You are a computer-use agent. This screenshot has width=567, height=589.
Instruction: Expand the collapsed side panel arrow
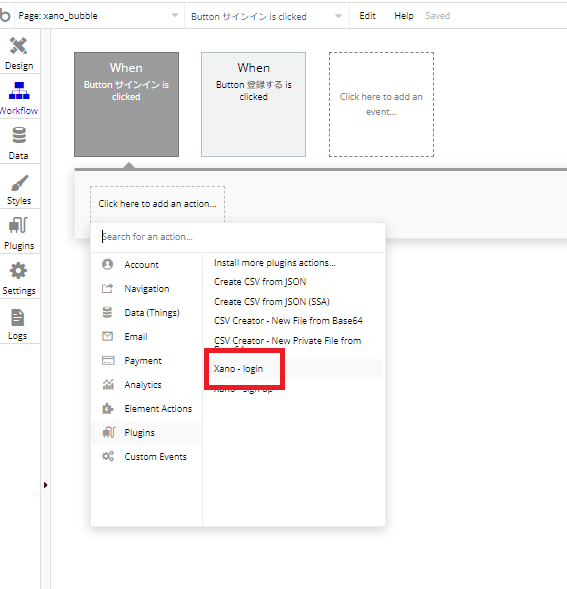point(45,485)
